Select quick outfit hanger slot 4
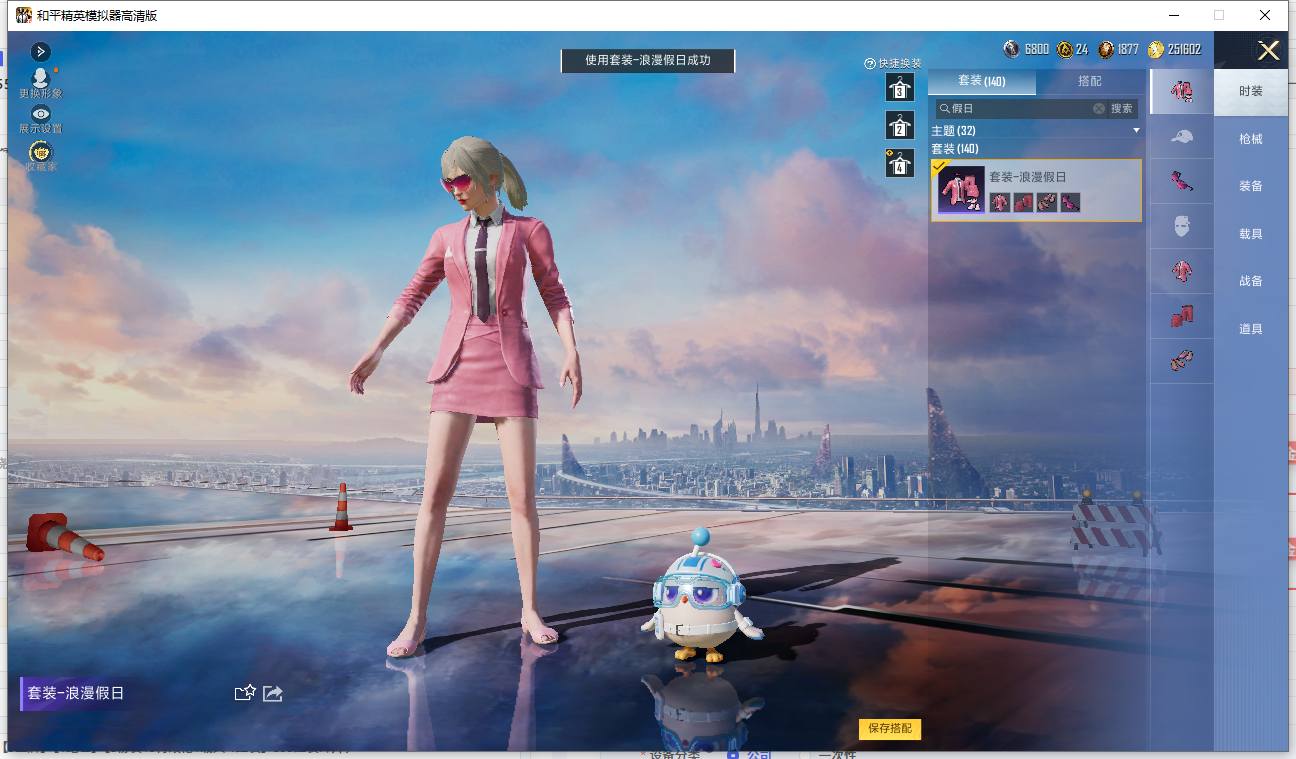Viewport: 1296px width, 759px height. click(899, 163)
